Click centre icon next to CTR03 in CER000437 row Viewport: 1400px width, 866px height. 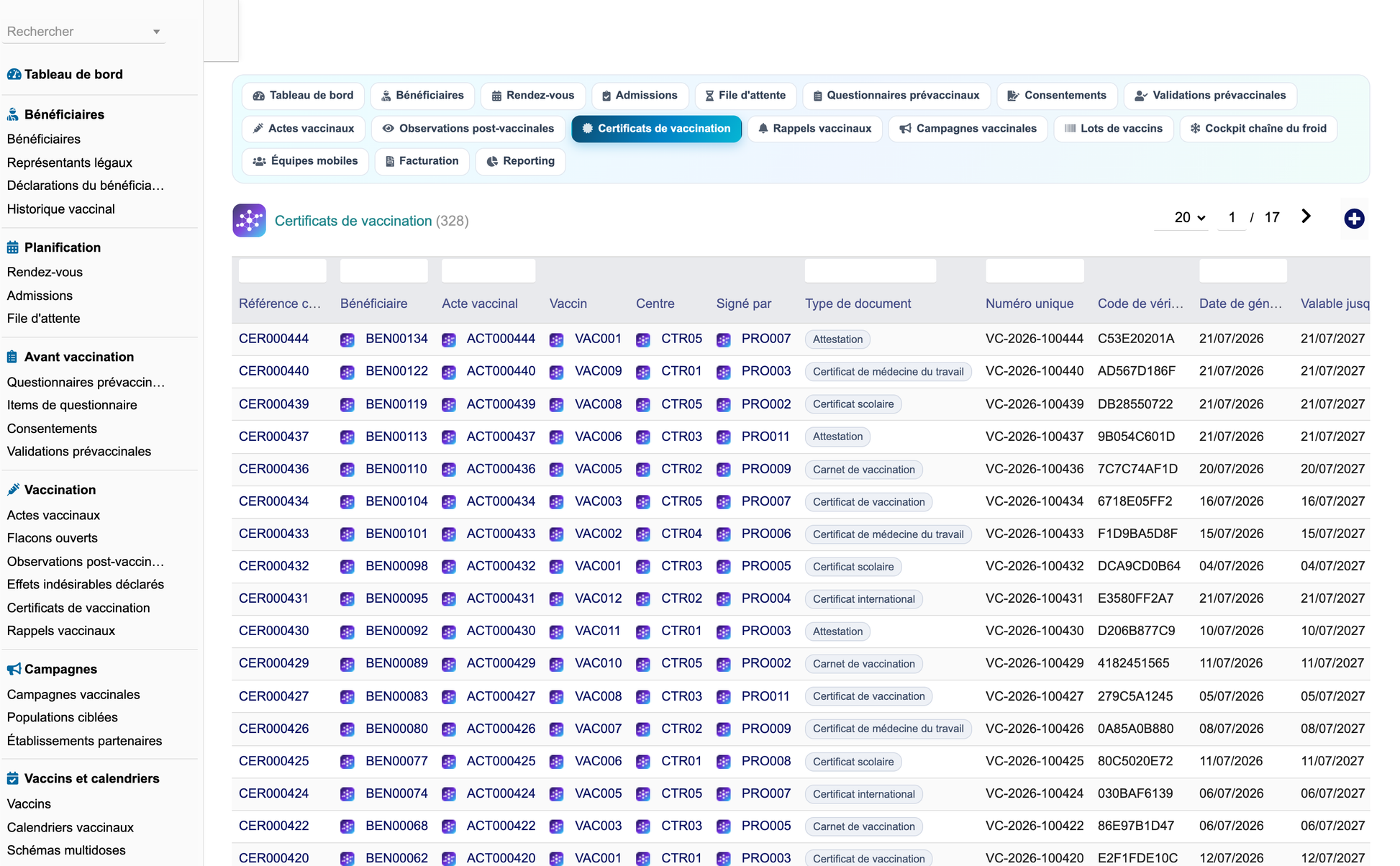[x=643, y=437]
